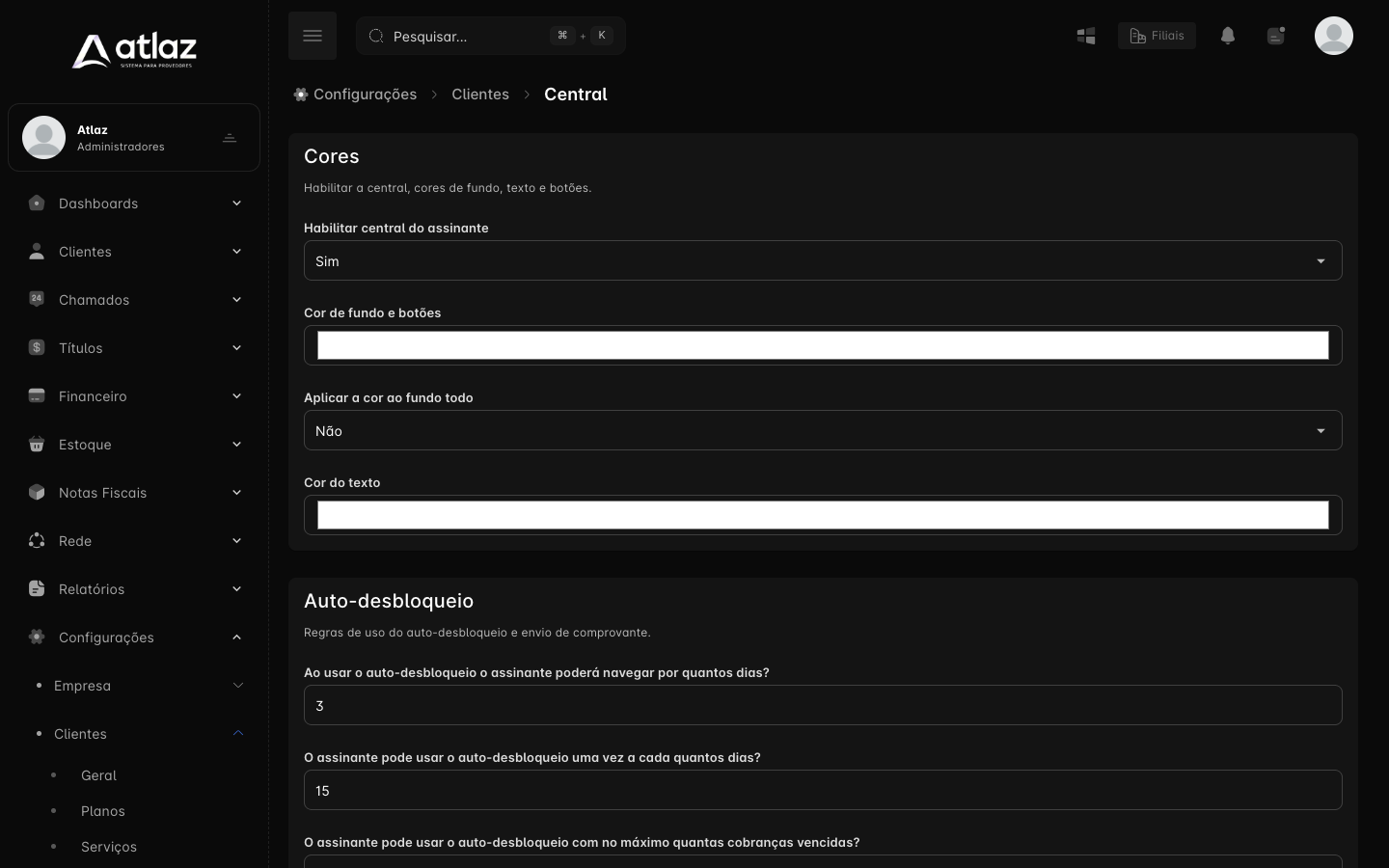This screenshot has height=868, width=1389.
Task: Click the Chamados 24 icon
Action: 37,300
